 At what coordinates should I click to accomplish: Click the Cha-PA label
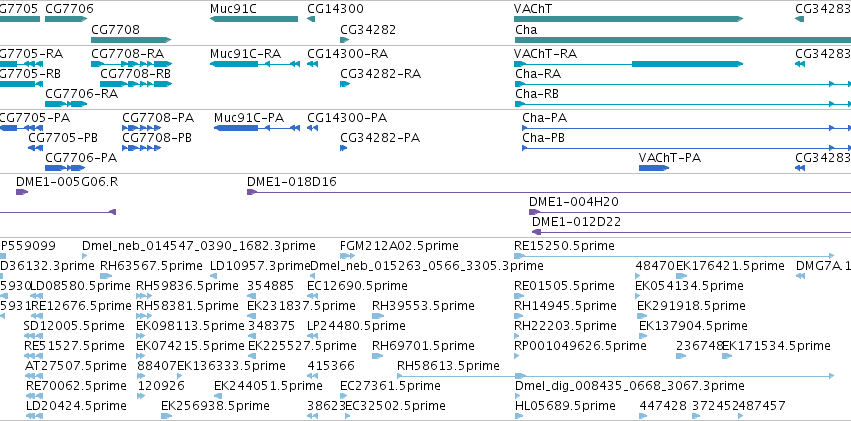point(544,118)
